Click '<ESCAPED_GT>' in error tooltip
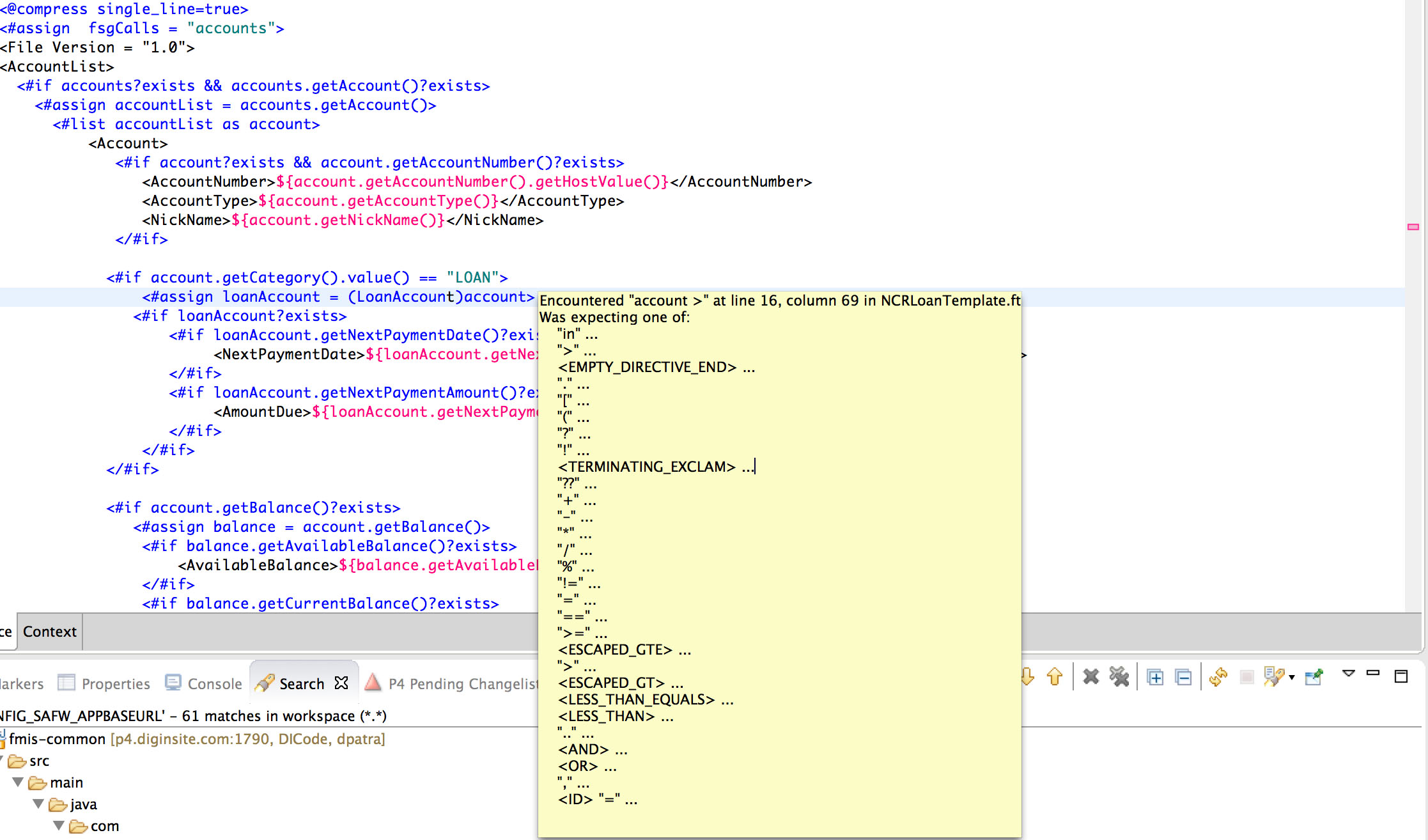 (621, 683)
